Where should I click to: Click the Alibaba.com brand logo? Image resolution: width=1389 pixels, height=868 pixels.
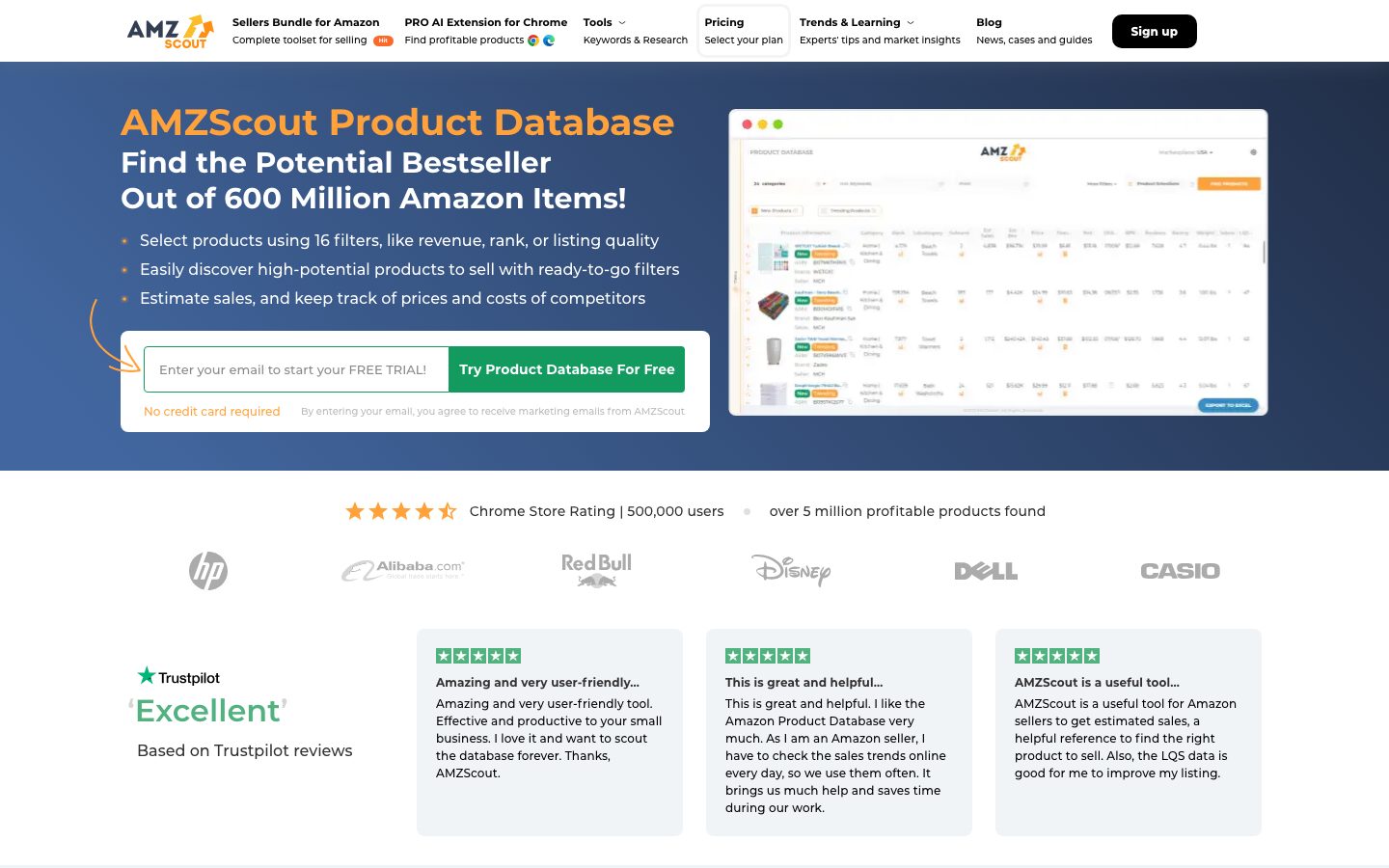point(403,570)
